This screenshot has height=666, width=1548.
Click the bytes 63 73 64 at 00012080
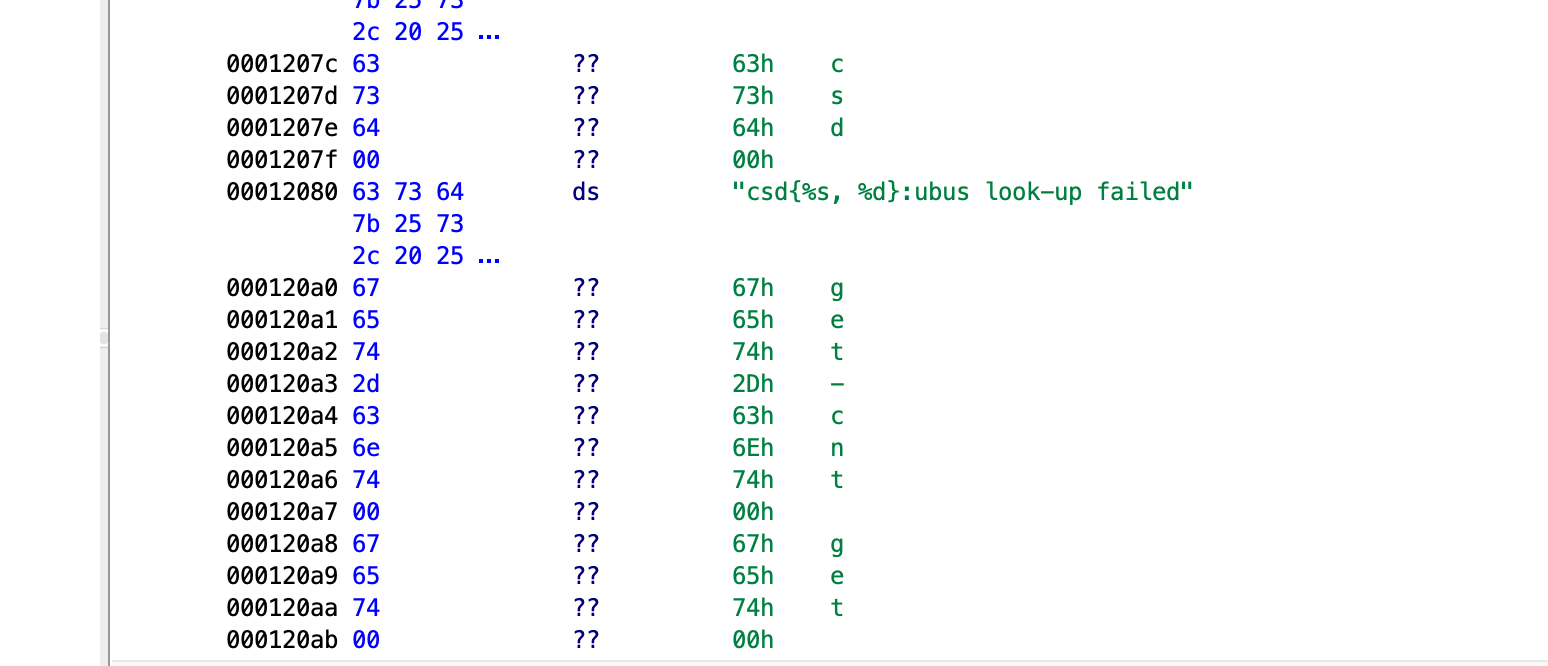click(408, 192)
